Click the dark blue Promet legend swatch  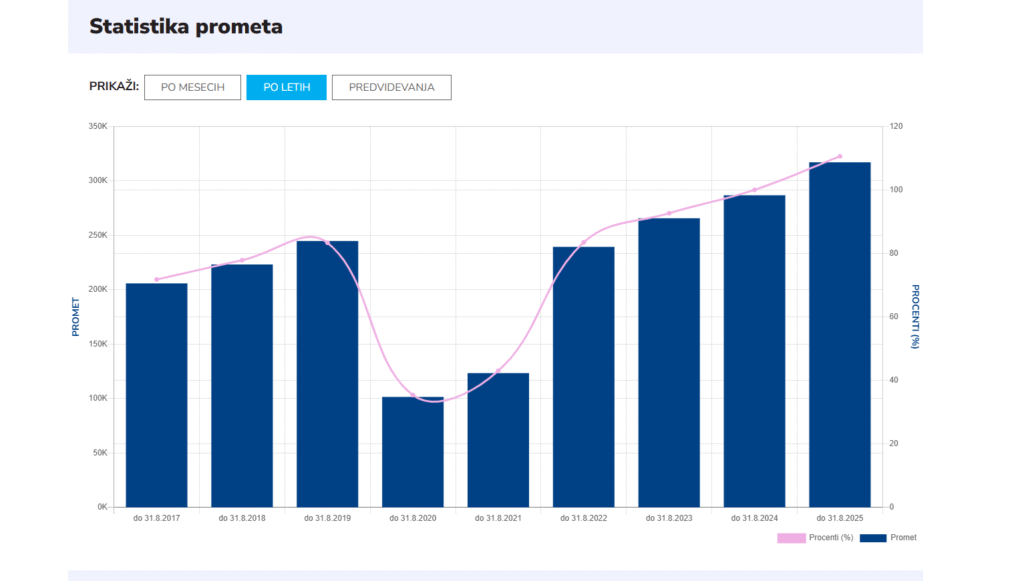tap(873, 538)
